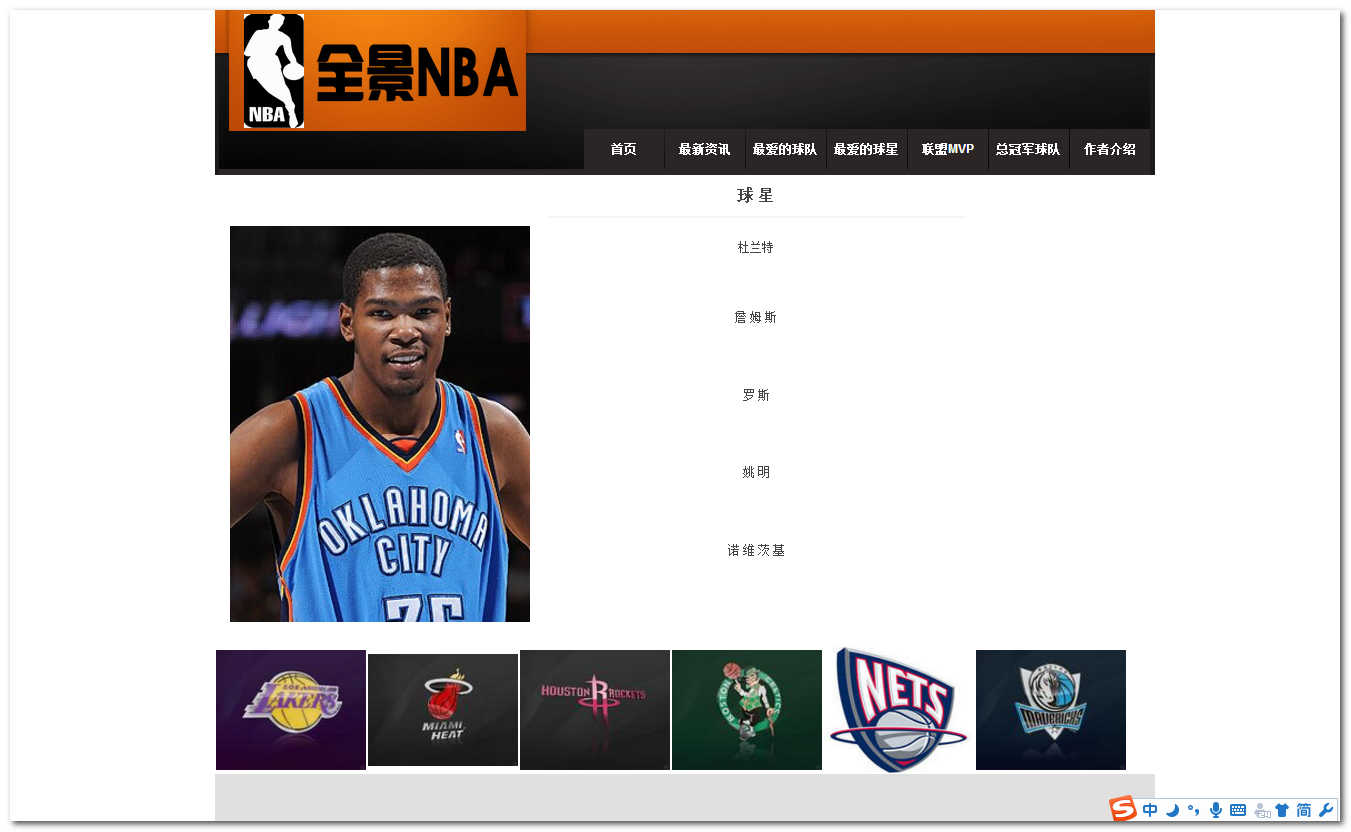Toggle simplified Chinese 简 icon
The height and width of the screenshot is (832, 1351).
(1304, 810)
